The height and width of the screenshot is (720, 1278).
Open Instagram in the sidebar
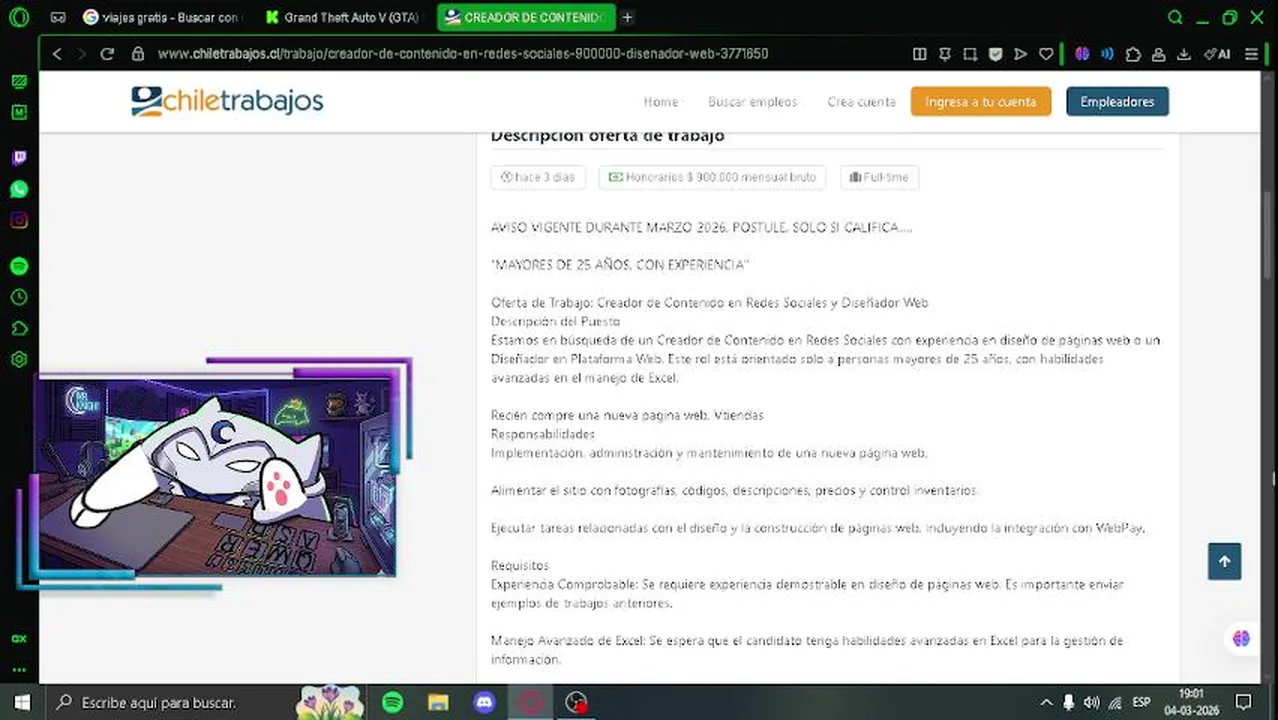click(x=19, y=221)
